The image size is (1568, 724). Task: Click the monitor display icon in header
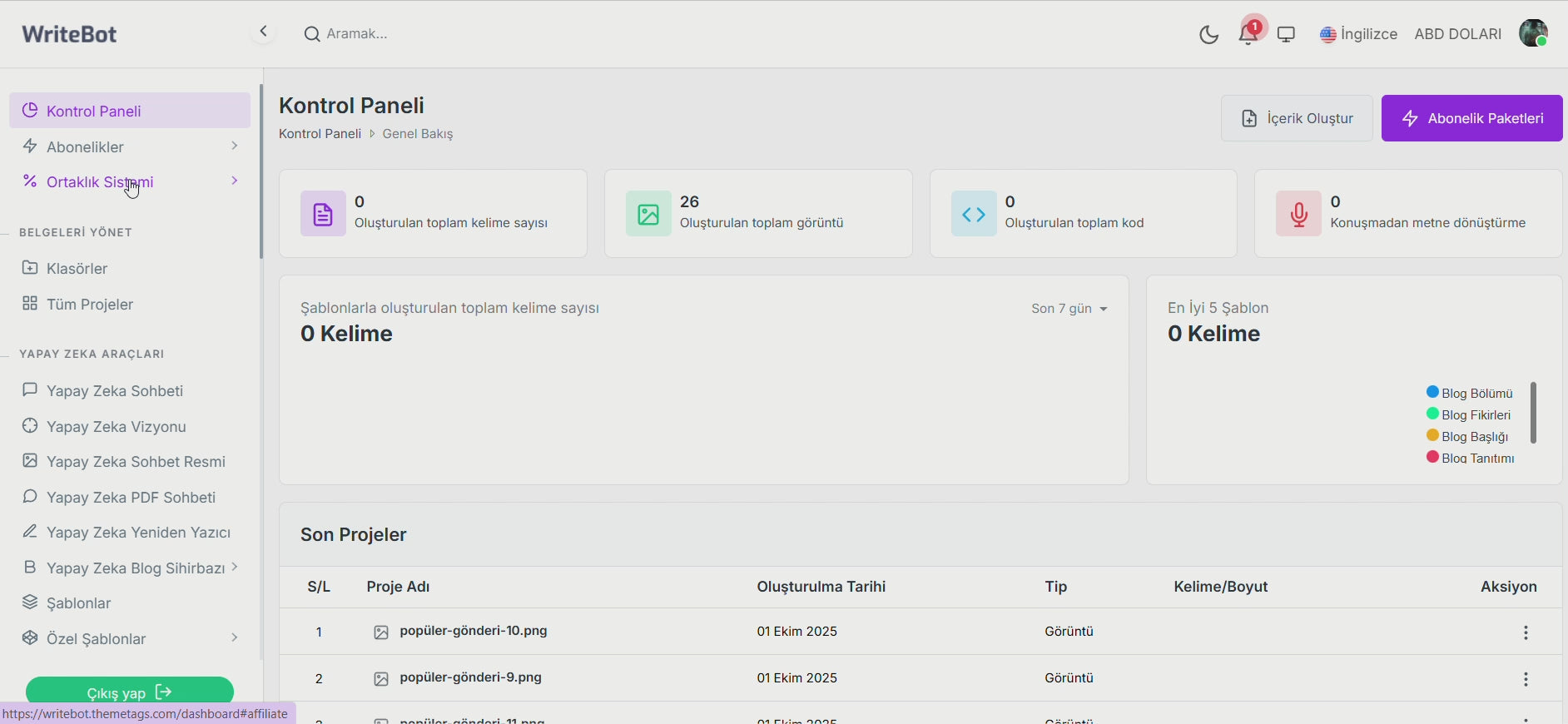(x=1286, y=34)
